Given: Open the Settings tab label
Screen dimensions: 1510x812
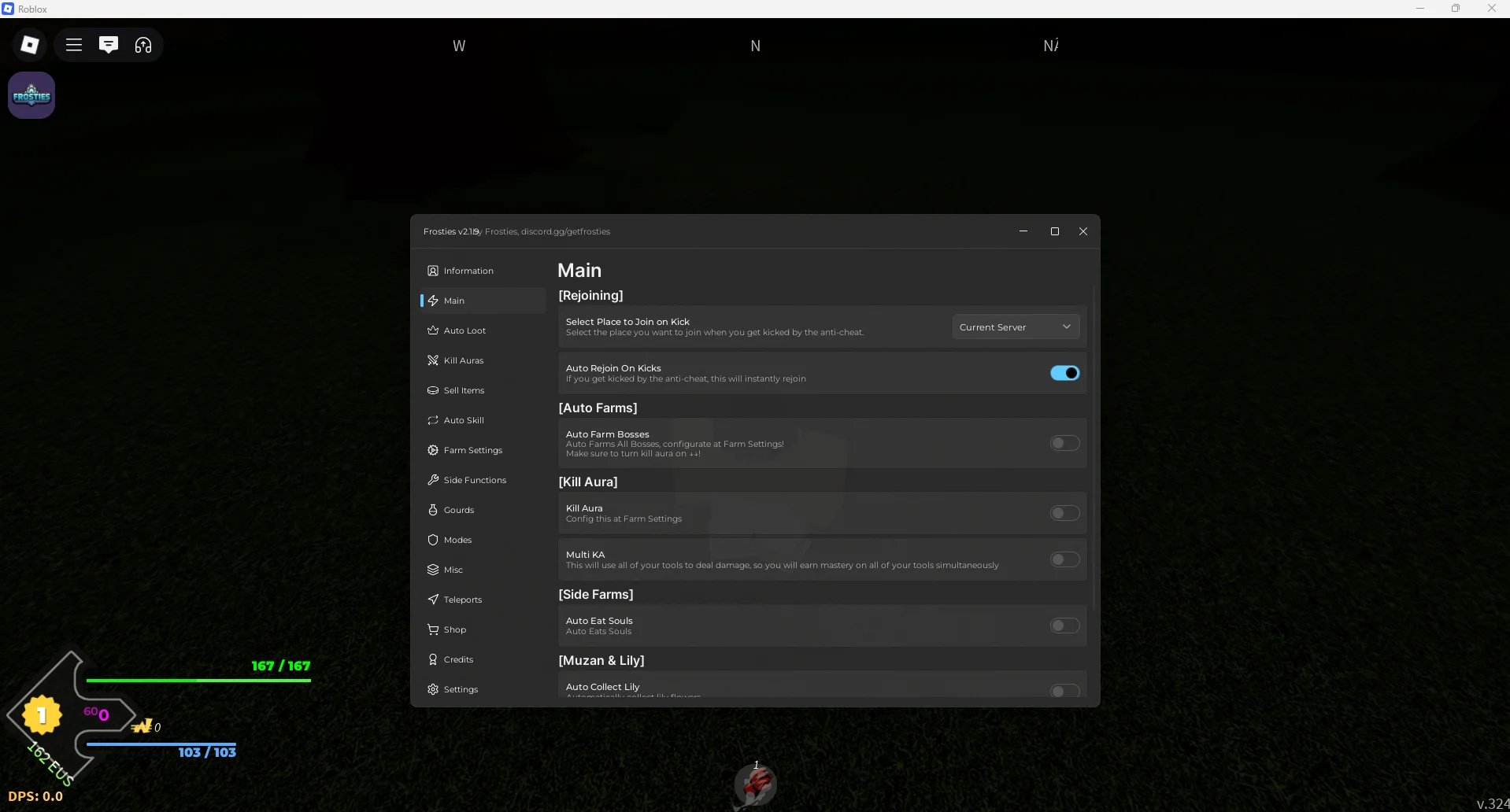Looking at the screenshot, I should (461, 689).
